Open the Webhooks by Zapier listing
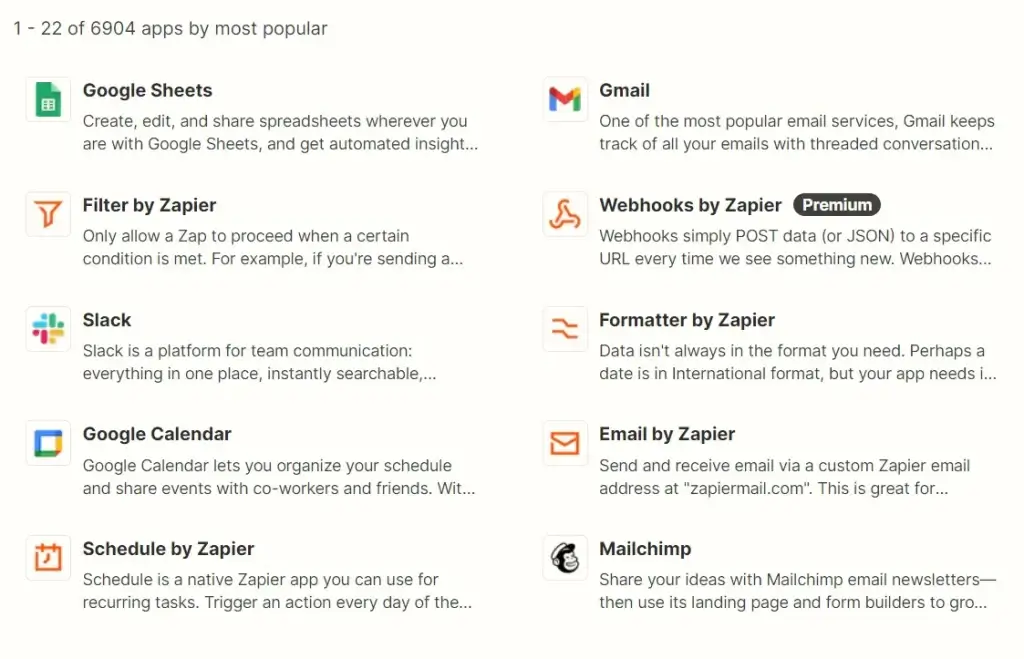Screen dimensions: 1024x659 [690, 205]
